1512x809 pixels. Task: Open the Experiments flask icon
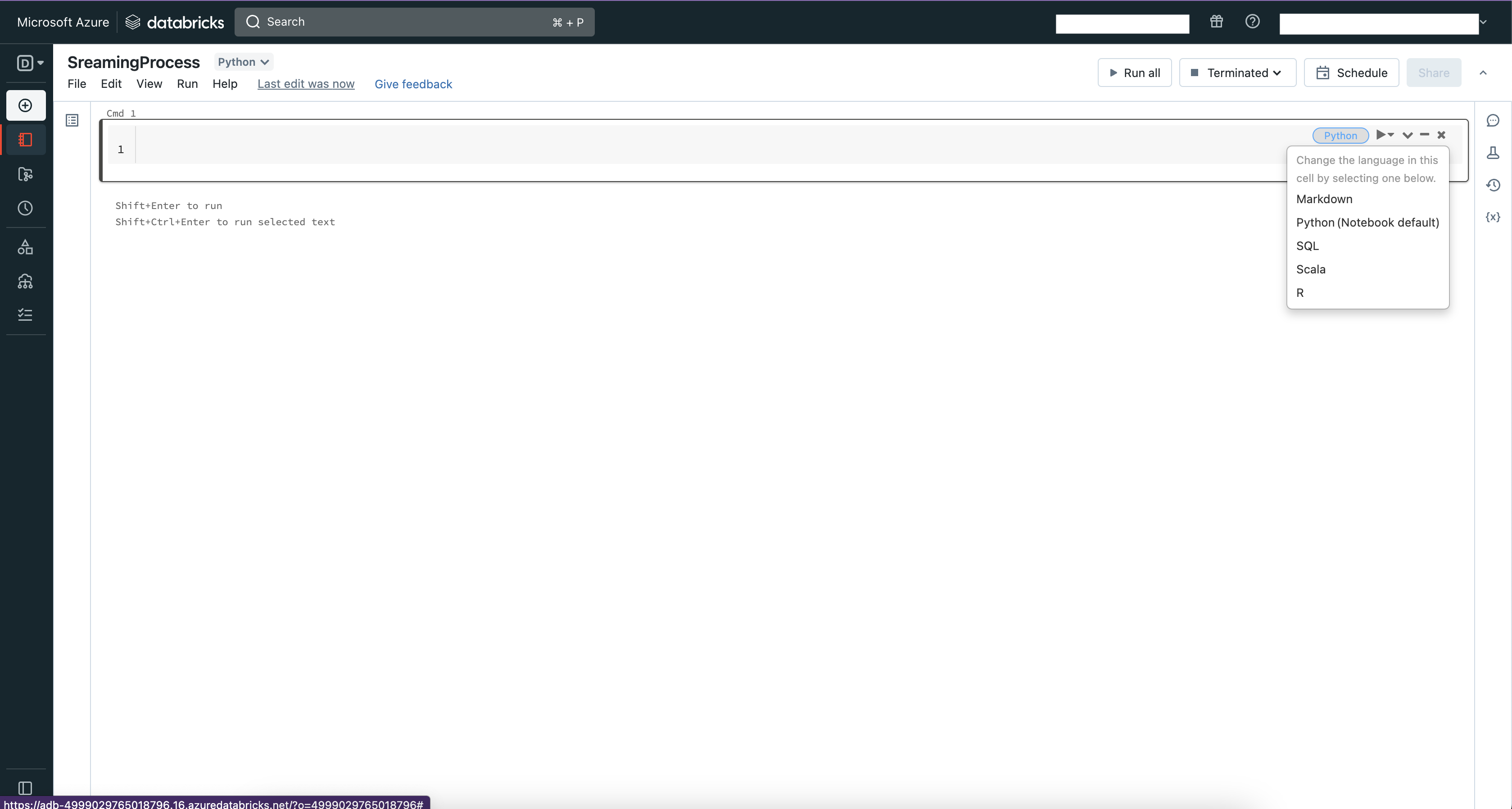click(x=1493, y=153)
